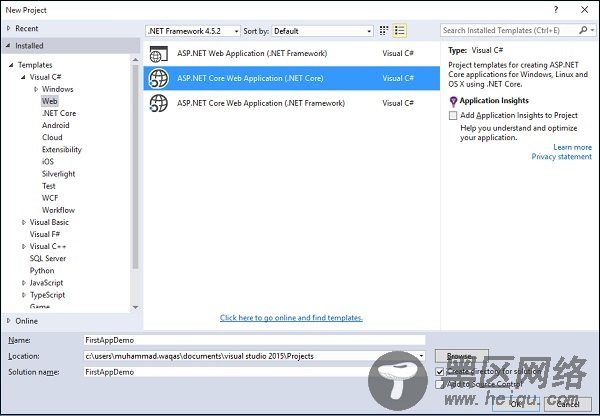The image size is (600, 416).
Task: Open the Privacy statement link
Action: [x=561, y=157]
